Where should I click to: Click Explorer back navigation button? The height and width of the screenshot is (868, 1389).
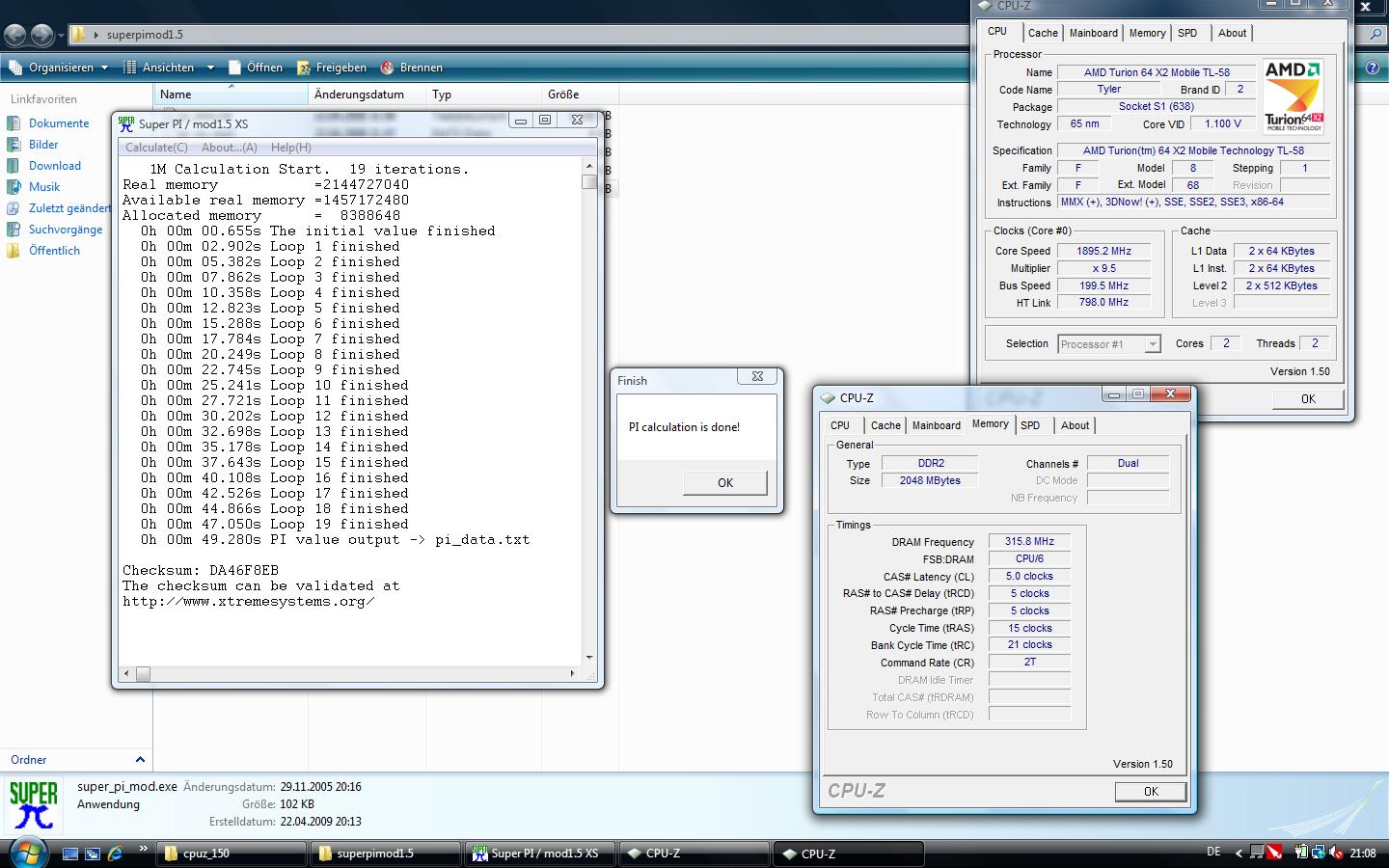pyautogui.click(x=15, y=35)
